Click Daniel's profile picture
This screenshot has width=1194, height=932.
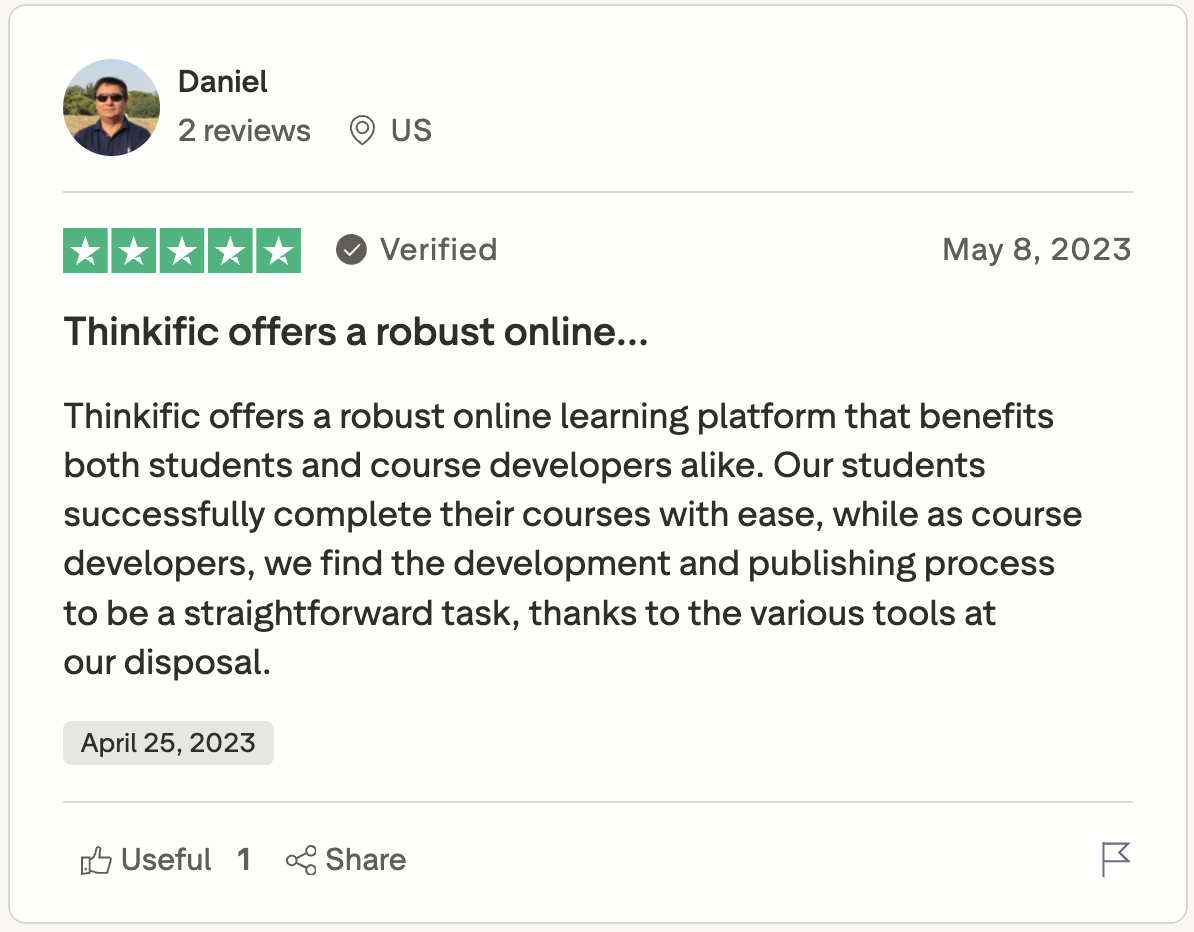point(111,106)
